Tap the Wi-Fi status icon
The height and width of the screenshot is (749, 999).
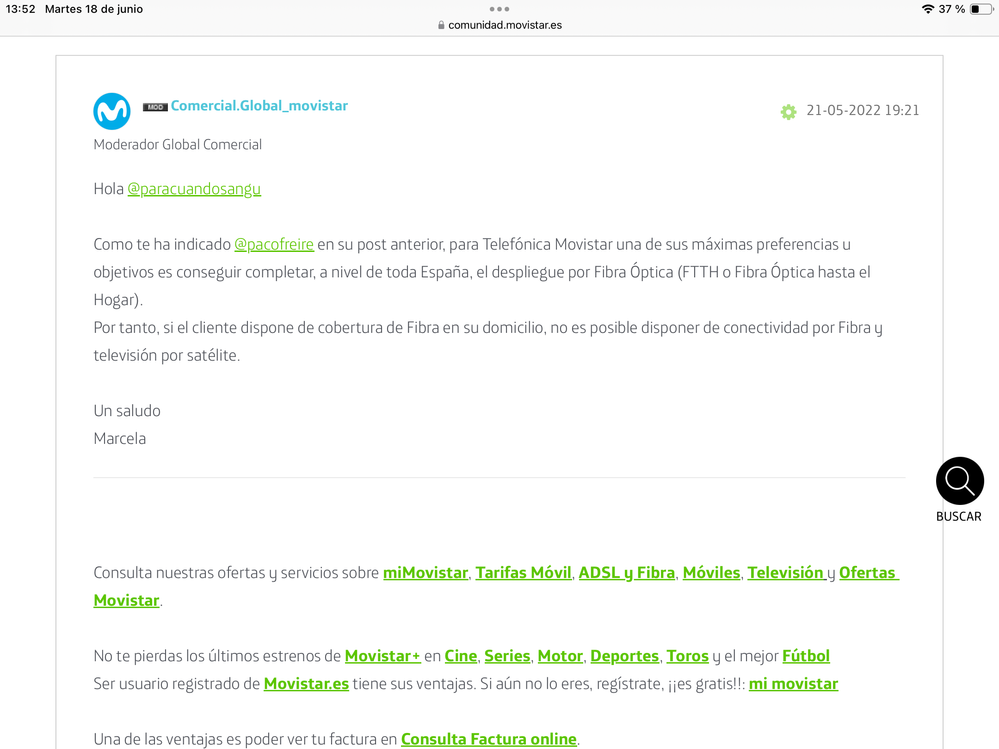pos(927,9)
